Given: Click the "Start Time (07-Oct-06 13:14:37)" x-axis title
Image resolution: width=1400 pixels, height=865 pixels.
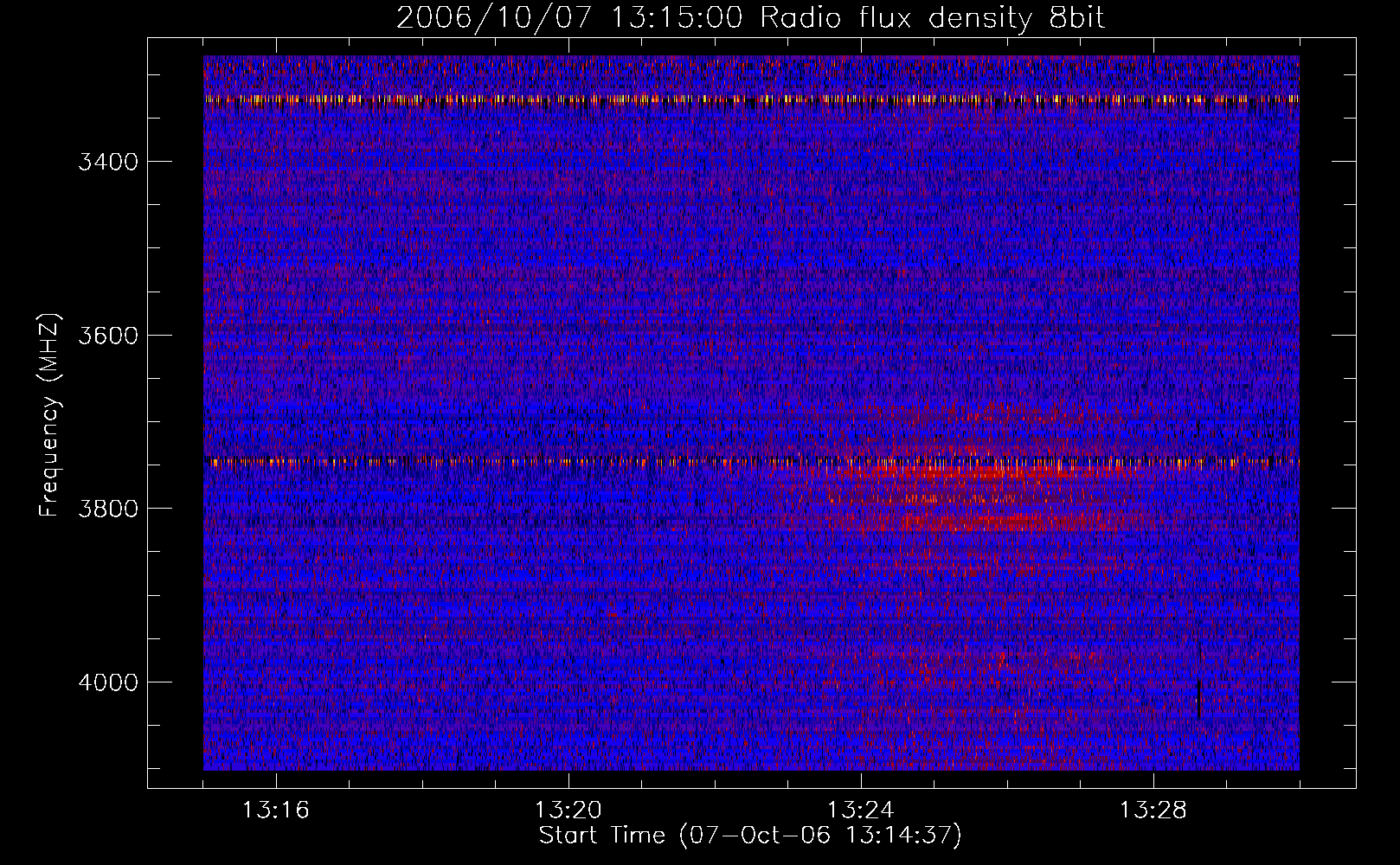Looking at the screenshot, I should tap(750, 836).
